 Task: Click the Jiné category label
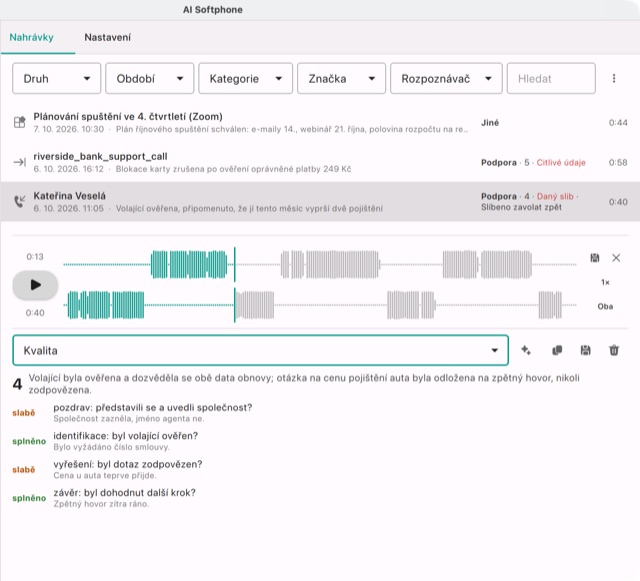coord(490,122)
